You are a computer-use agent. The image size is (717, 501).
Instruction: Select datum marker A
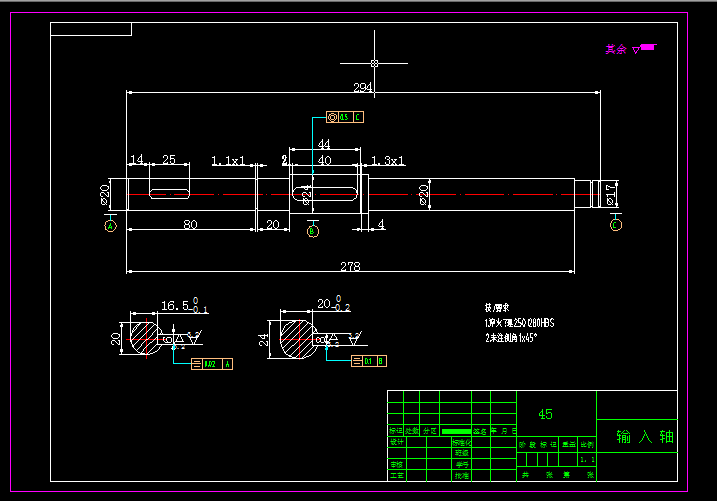point(110,226)
